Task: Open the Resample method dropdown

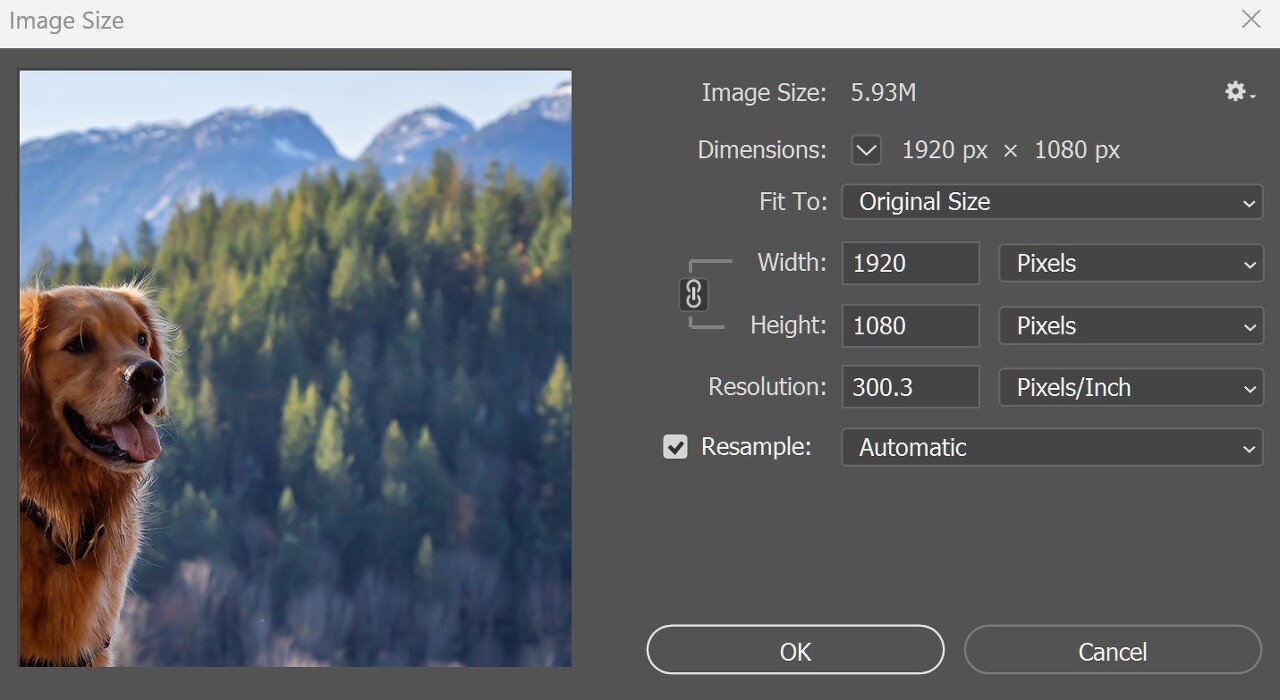Action: pyautogui.click(x=1052, y=447)
